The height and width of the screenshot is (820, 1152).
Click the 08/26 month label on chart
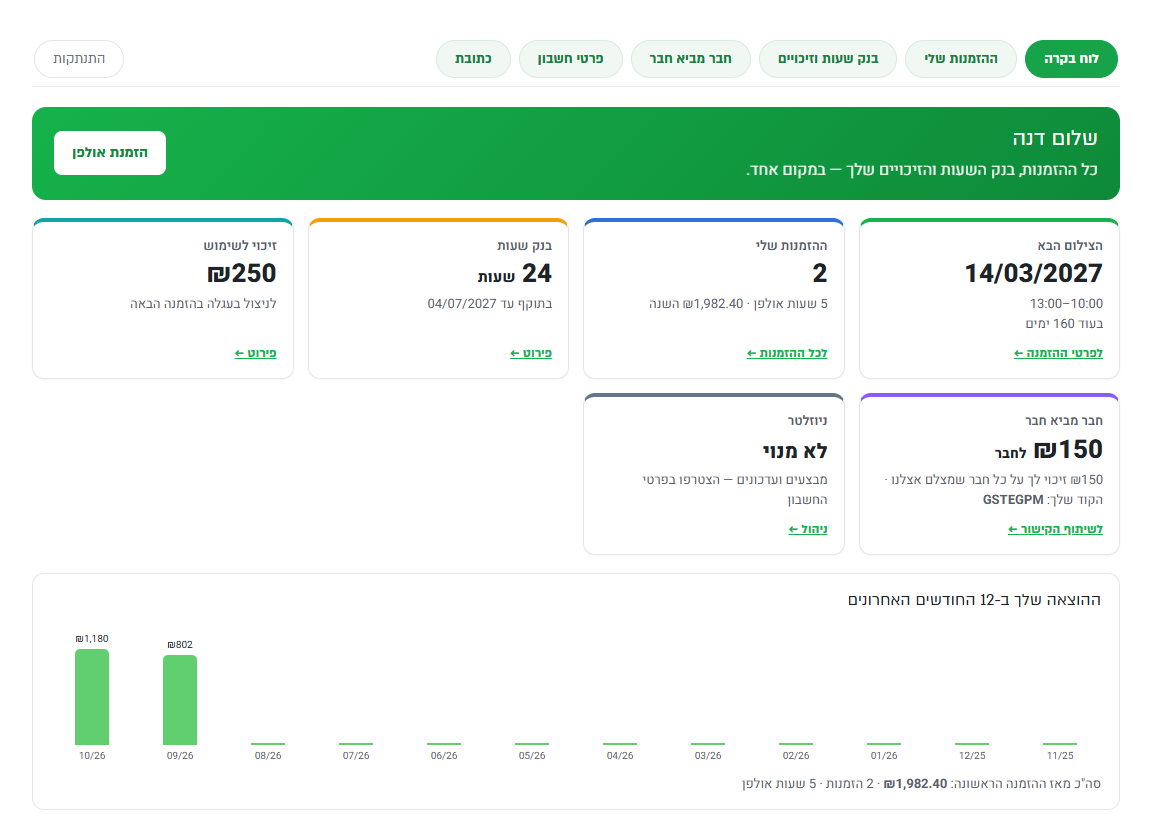(268, 755)
